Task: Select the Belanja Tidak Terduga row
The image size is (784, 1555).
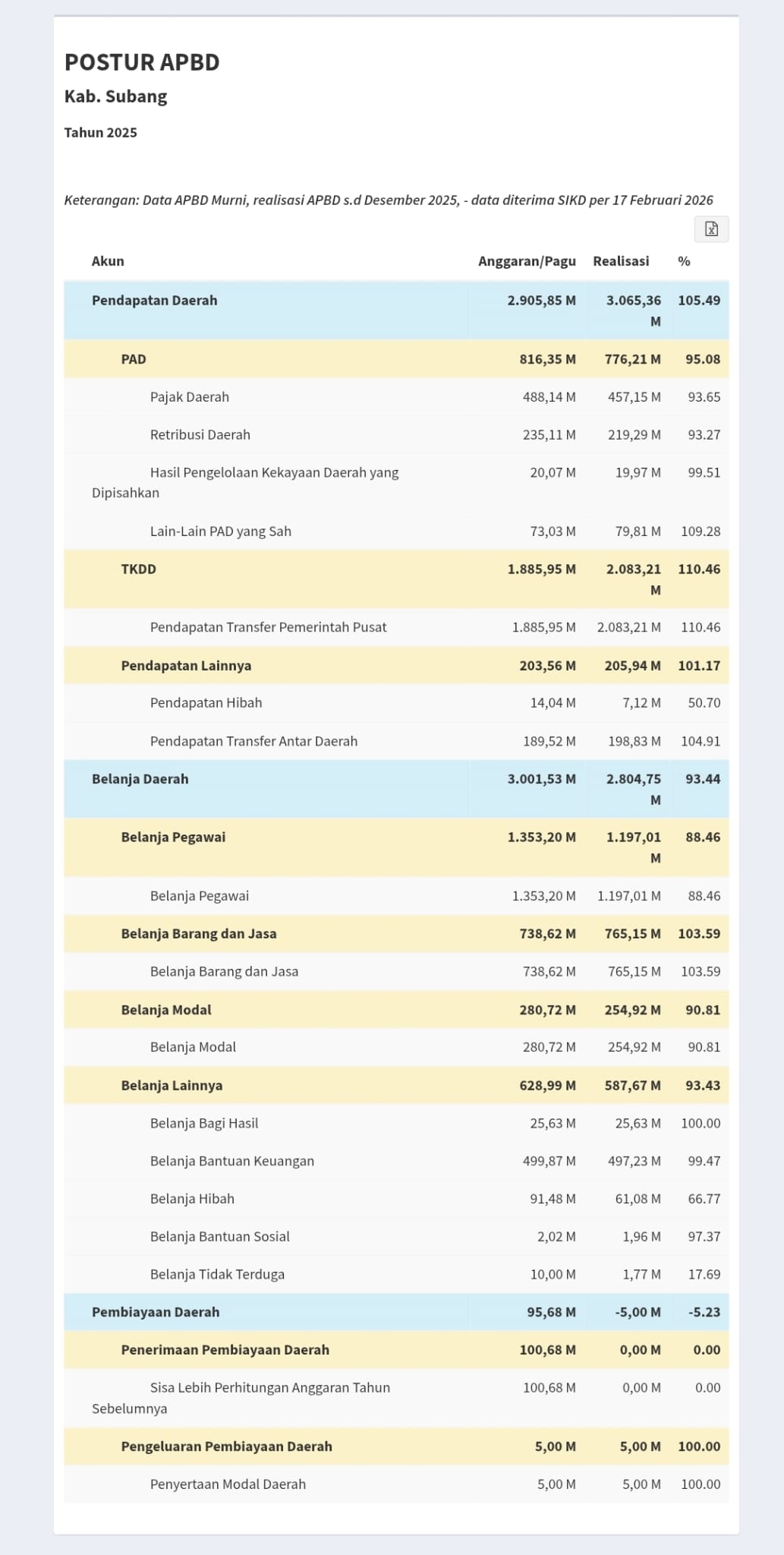Action: click(217, 1274)
